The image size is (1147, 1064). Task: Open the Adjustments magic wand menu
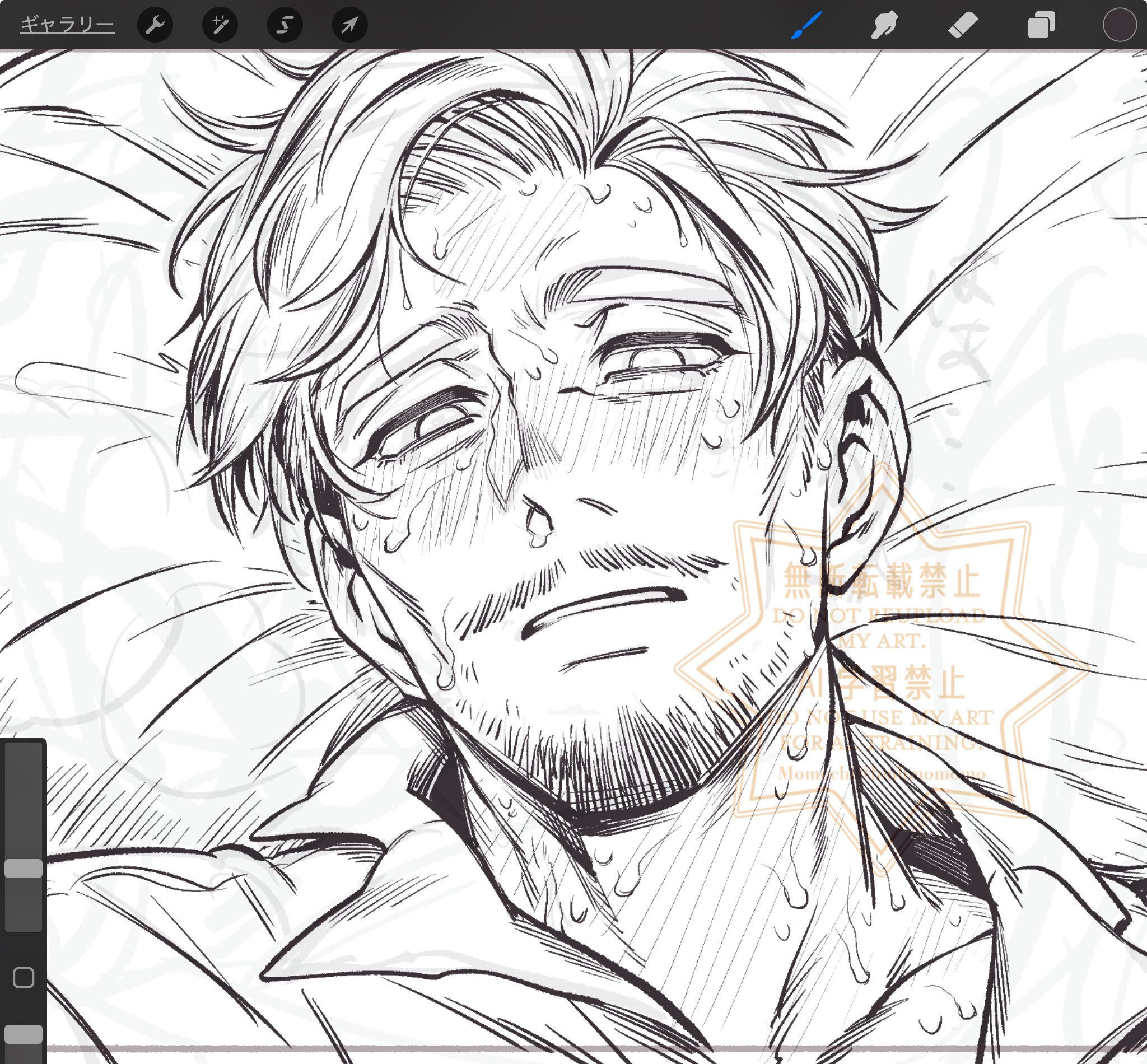220,25
